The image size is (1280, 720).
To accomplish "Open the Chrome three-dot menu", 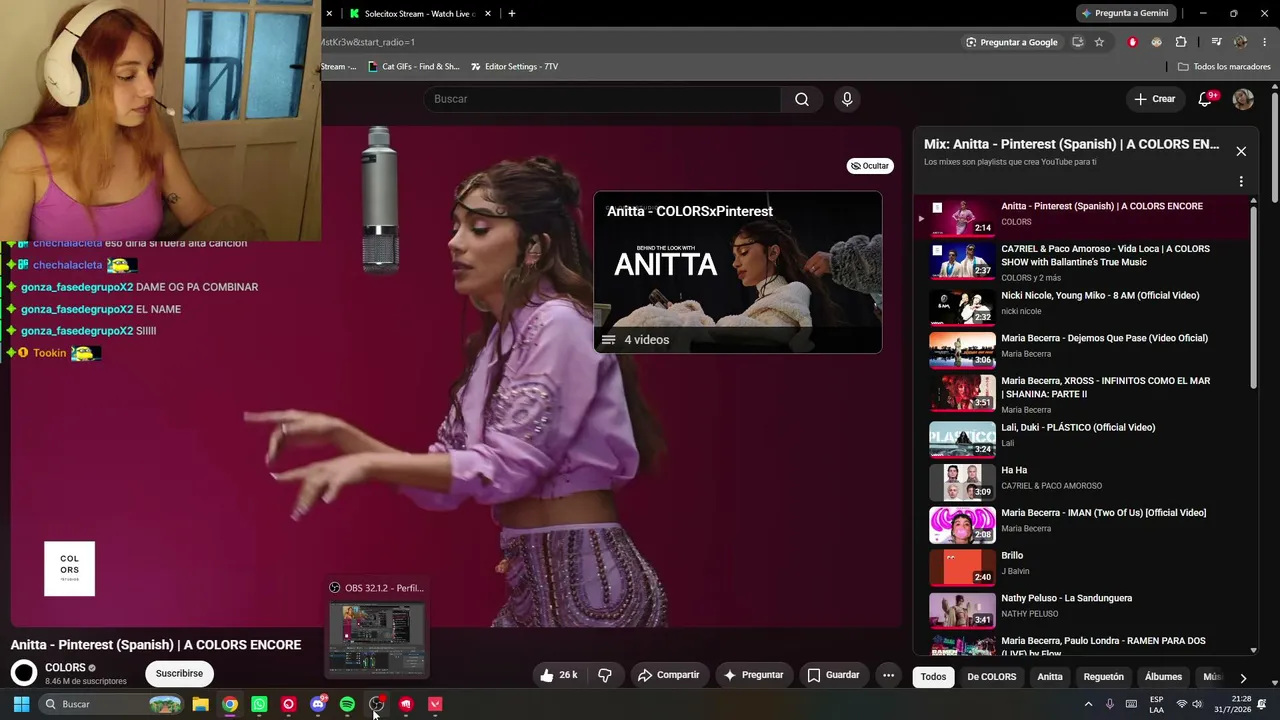I will 1265,42.
